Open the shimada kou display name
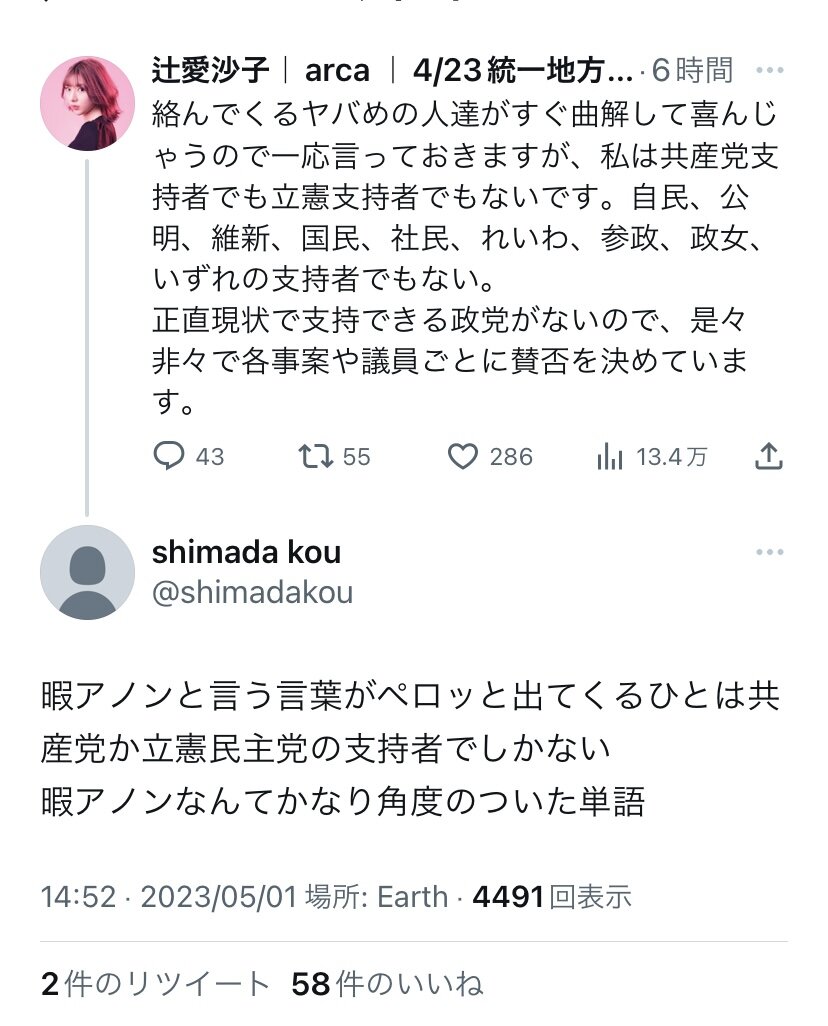 click(x=246, y=552)
